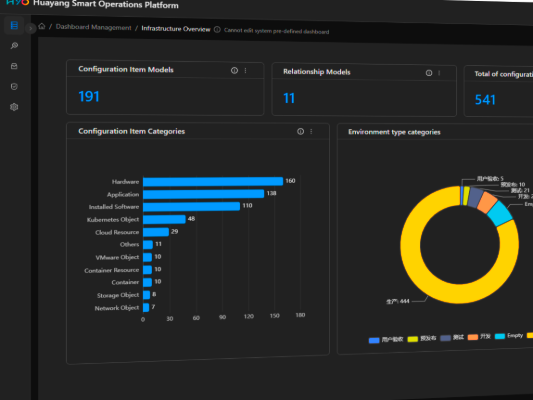
Task: Click the VMware Object bar
Action: [148, 257]
